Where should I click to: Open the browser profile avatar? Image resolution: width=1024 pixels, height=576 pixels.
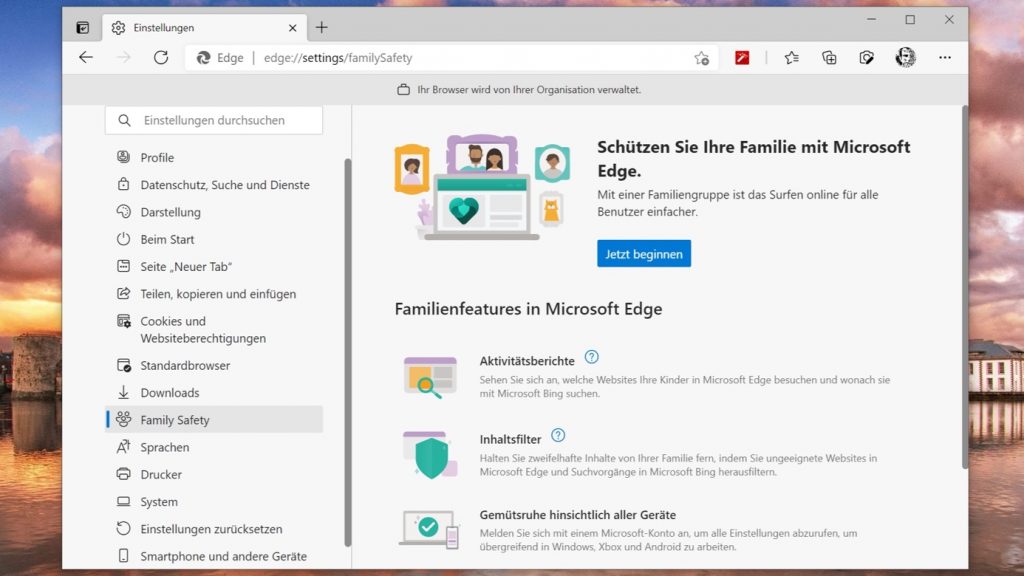click(x=905, y=58)
